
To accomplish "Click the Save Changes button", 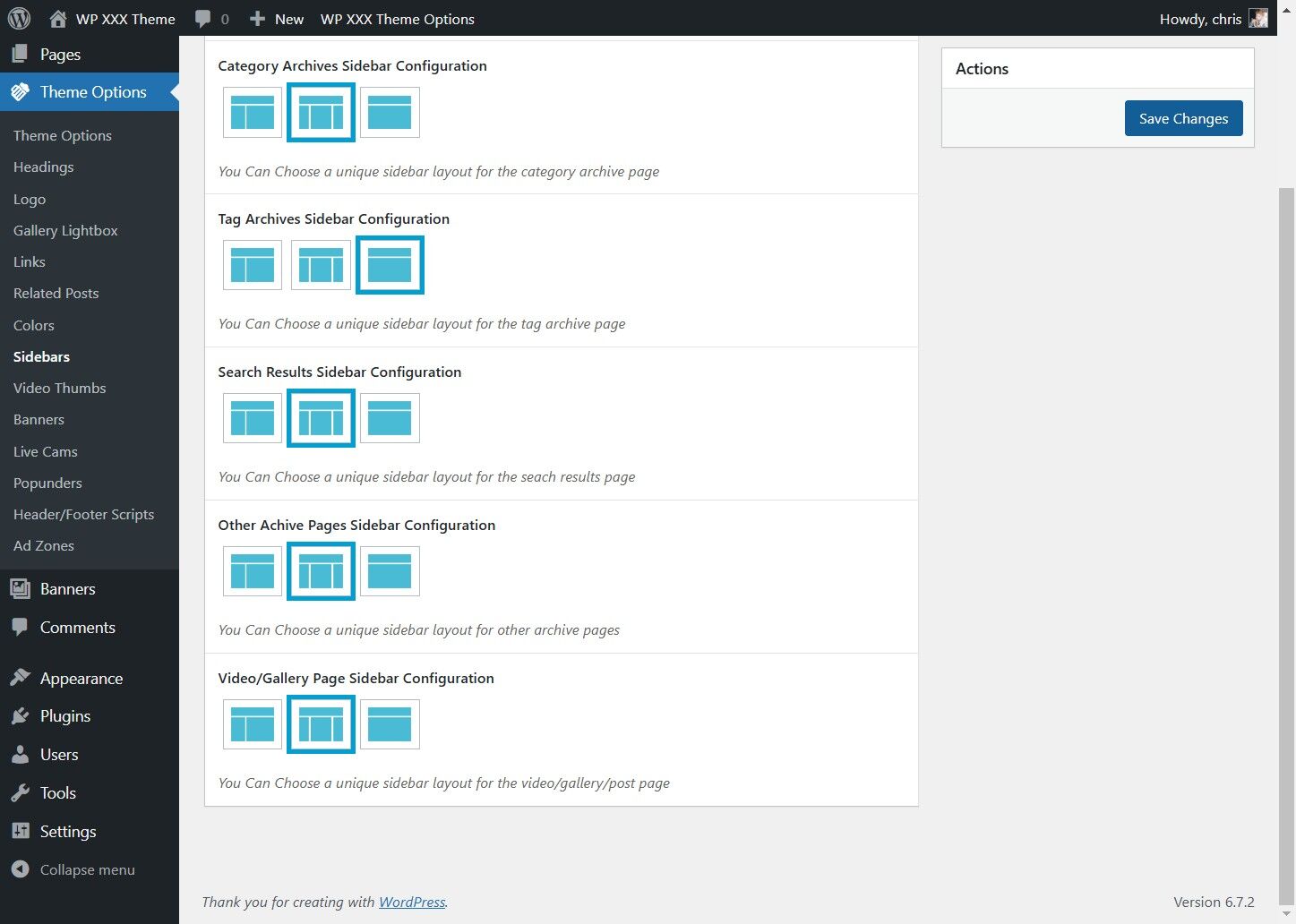I will click(1183, 118).
